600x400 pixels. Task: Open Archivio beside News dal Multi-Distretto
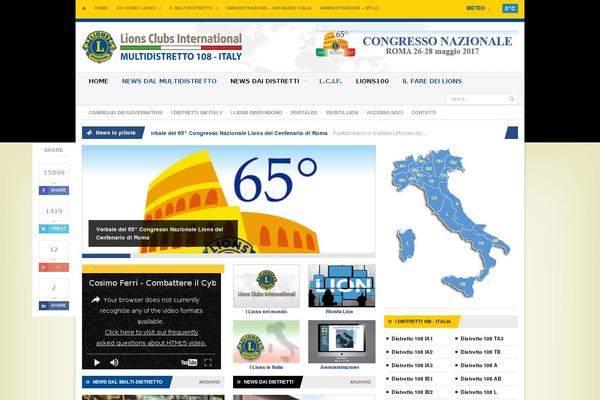(x=209, y=382)
